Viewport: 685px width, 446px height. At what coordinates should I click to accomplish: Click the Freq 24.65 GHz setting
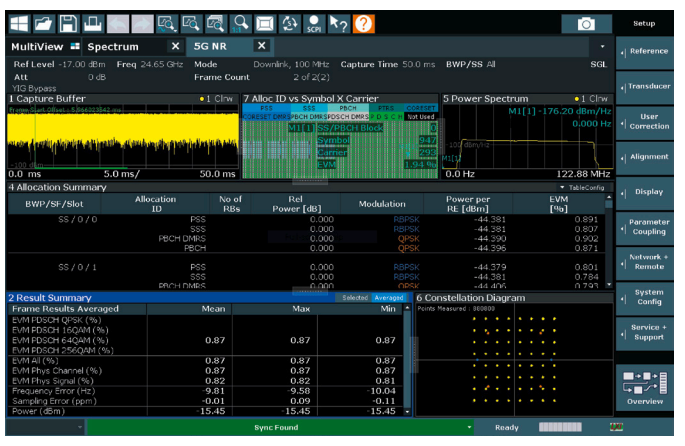pyautogui.click(x=150, y=64)
